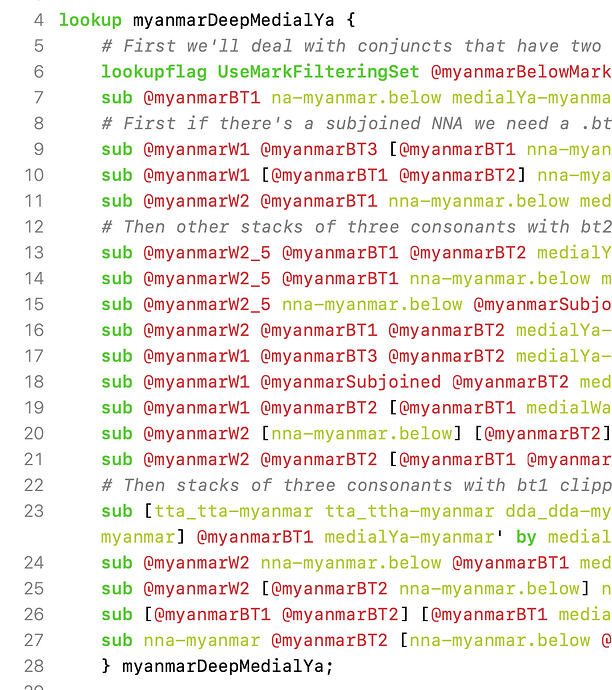The width and height of the screenshot is (612, 690).
Task: Click 'nna-myanmar.below' on line 15
Action: tap(372, 305)
